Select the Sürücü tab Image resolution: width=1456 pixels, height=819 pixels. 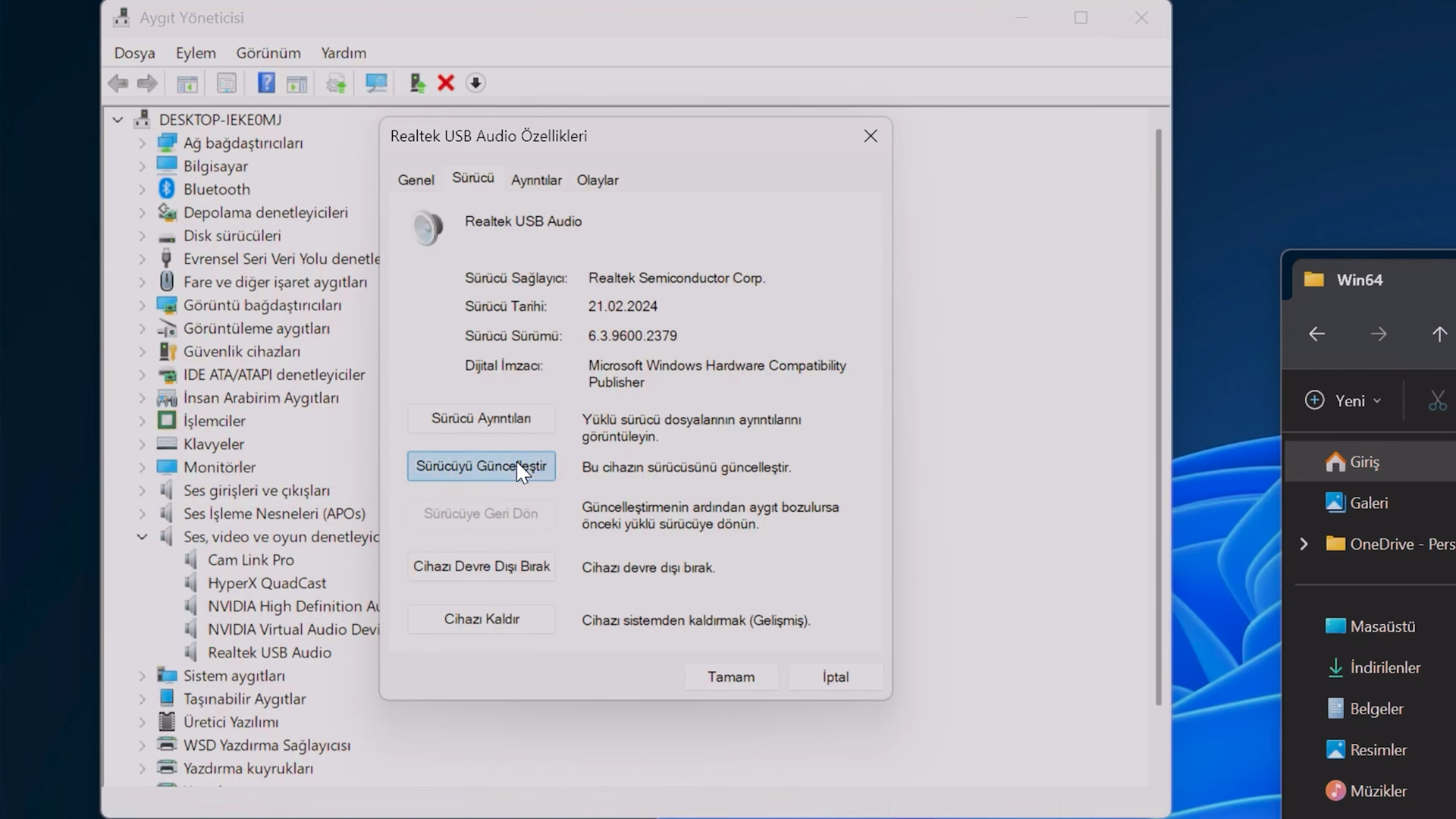[x=473, y=178]
